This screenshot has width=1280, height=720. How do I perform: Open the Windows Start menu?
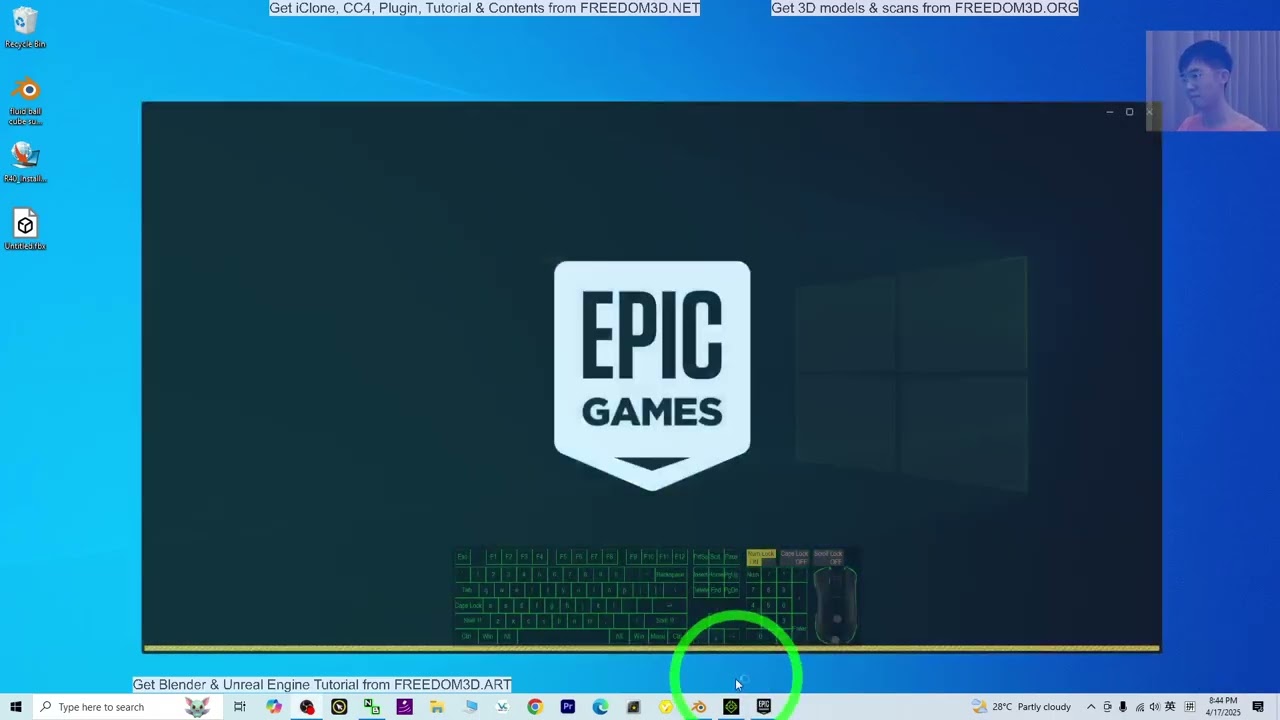pos(15,707)
